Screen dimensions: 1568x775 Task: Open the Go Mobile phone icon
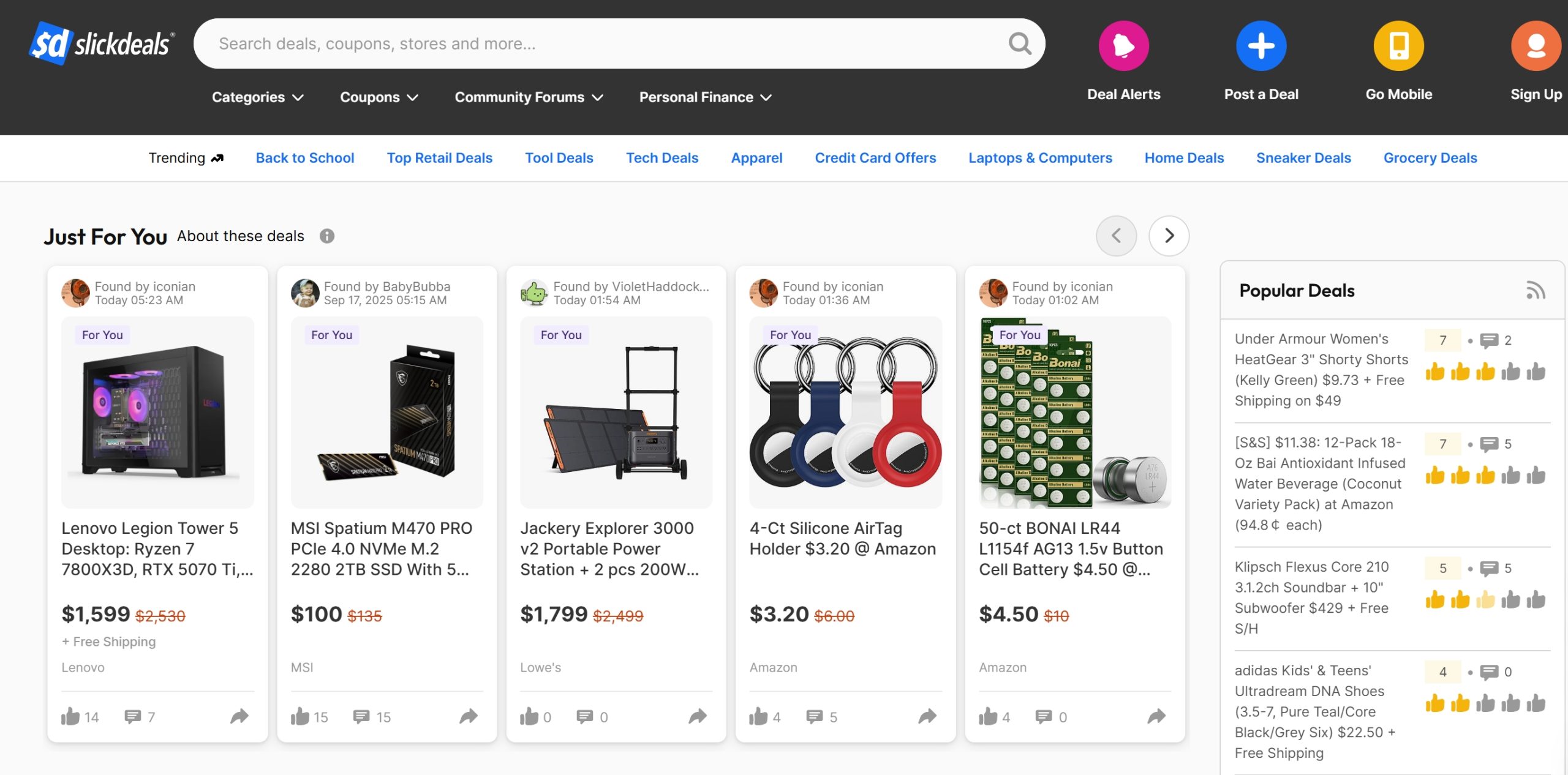(1398, 46)
